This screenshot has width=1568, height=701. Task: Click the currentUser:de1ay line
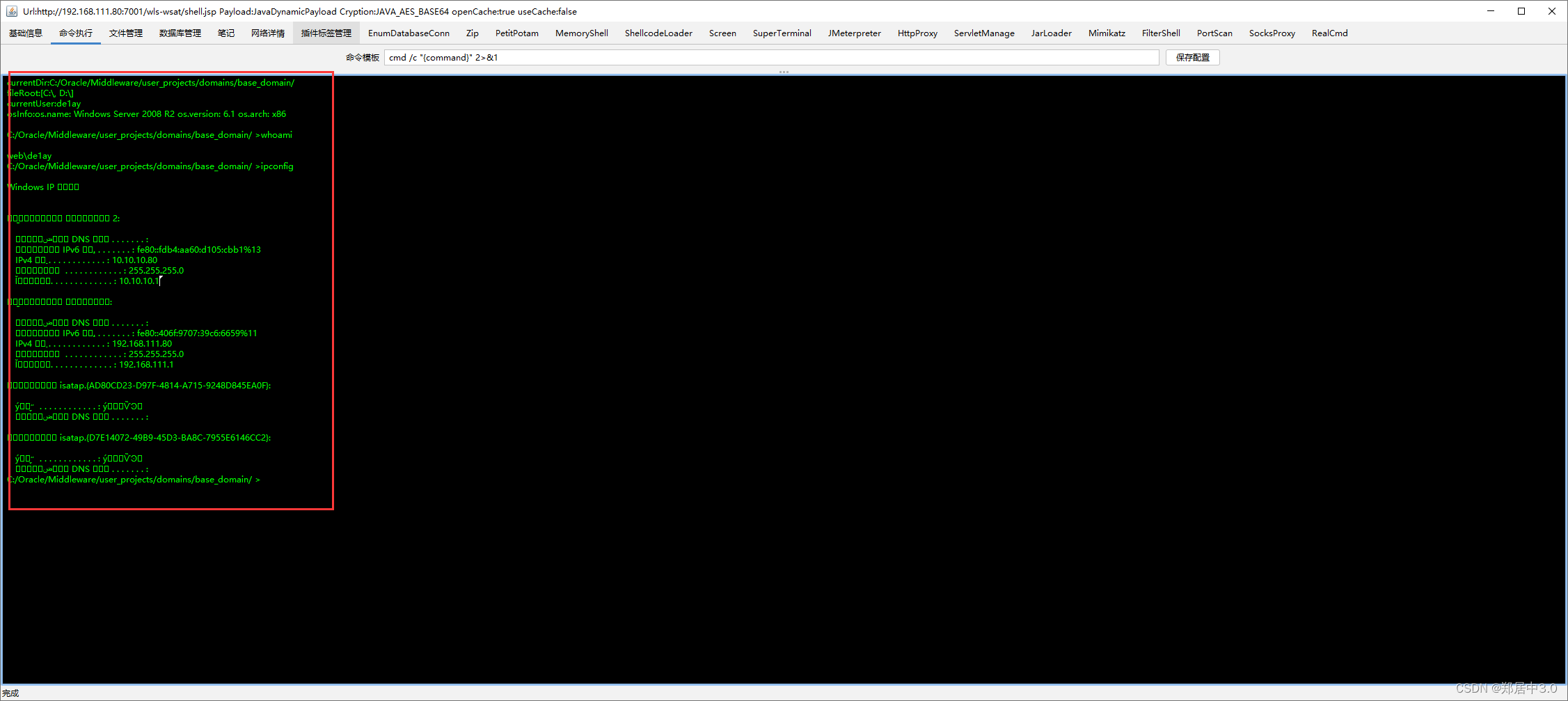point(44,104)
